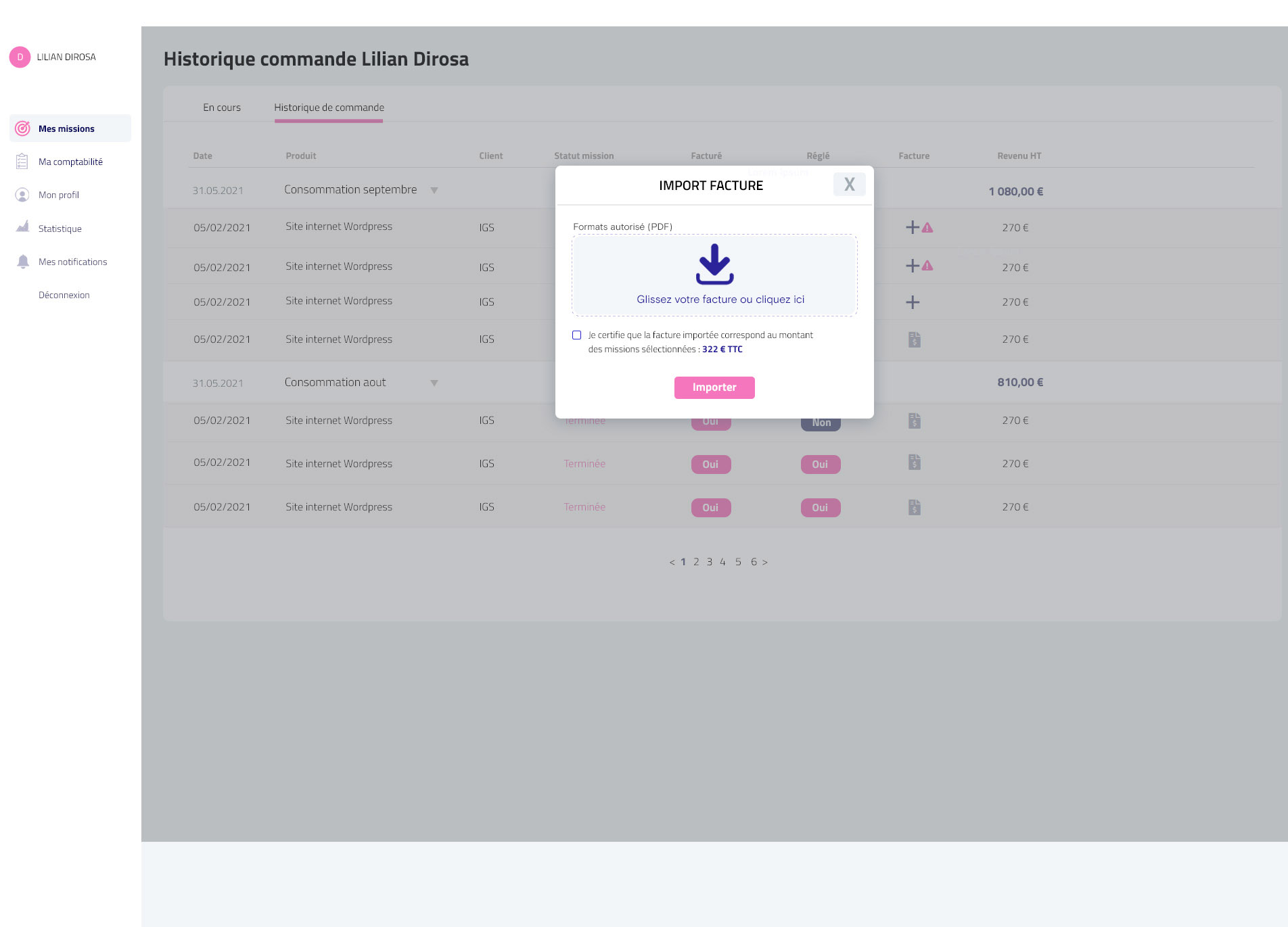Select the Historique de commande tab
Screen dimensions: 1288x927
pos(329,108)
